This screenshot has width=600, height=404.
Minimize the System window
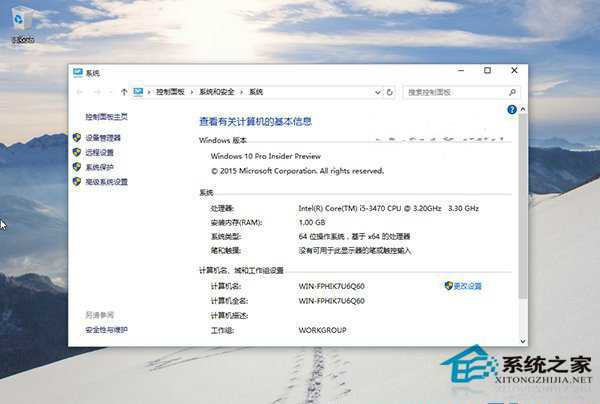point(461,70)
